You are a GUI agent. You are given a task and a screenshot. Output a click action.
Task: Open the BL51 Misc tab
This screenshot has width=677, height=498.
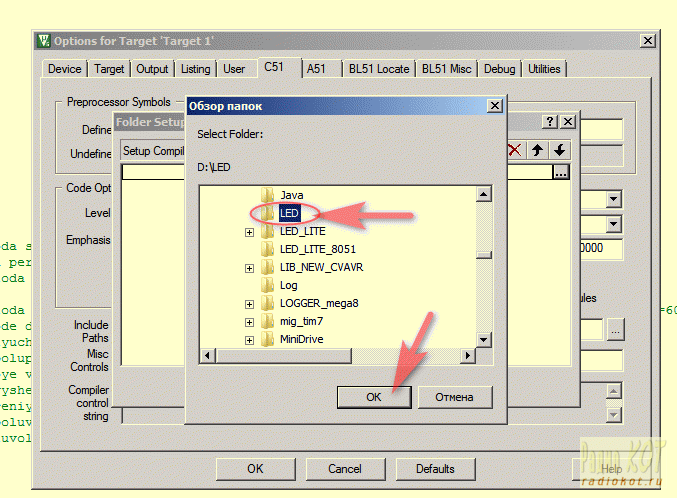(x=446, y=69)
